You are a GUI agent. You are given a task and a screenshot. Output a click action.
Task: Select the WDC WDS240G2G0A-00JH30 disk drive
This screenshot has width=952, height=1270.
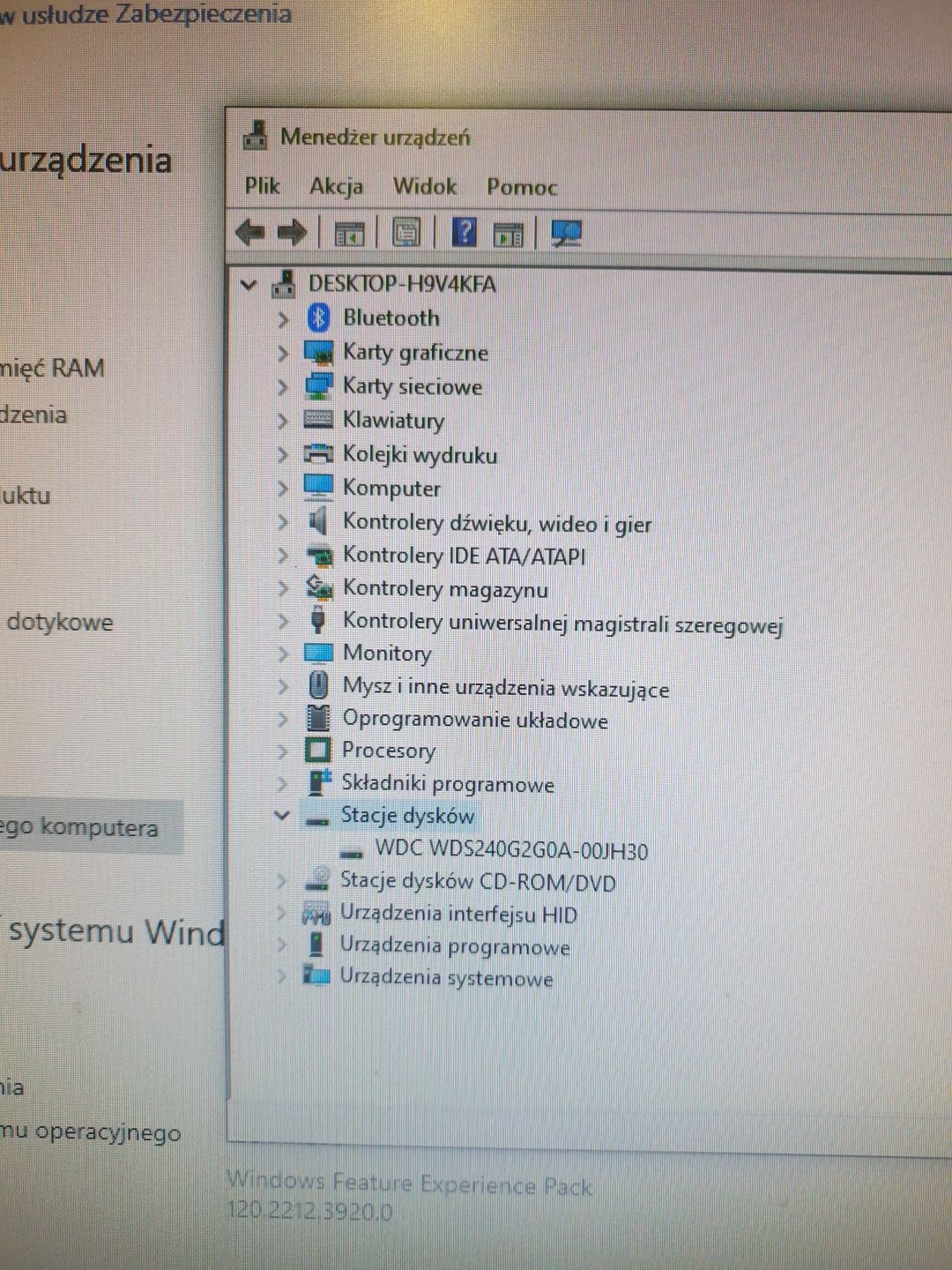[x=511, y=850]
